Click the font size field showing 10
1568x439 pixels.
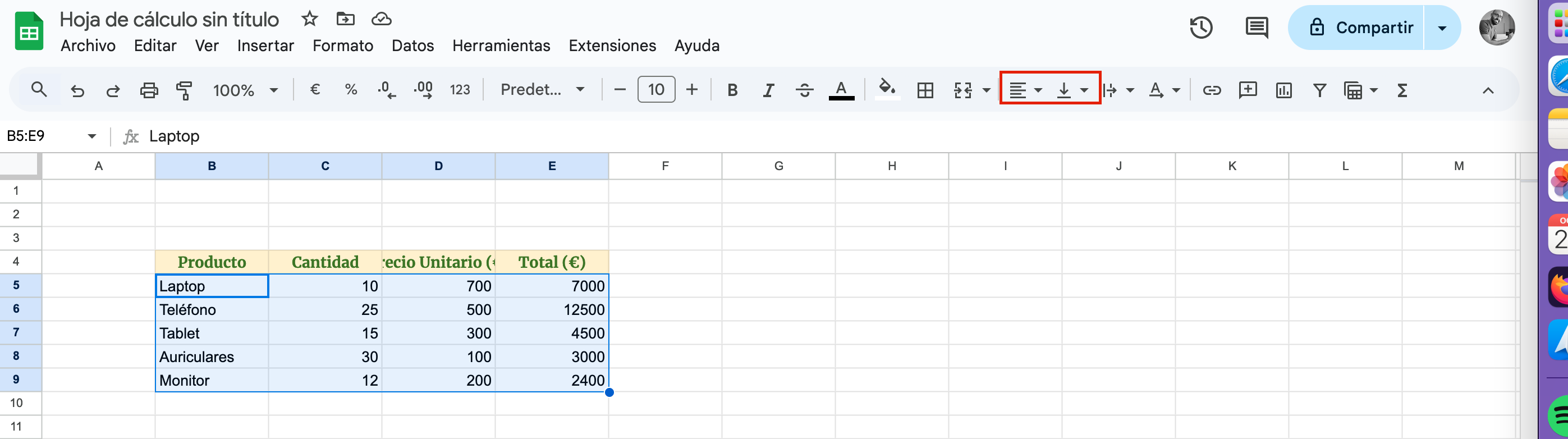656,89
